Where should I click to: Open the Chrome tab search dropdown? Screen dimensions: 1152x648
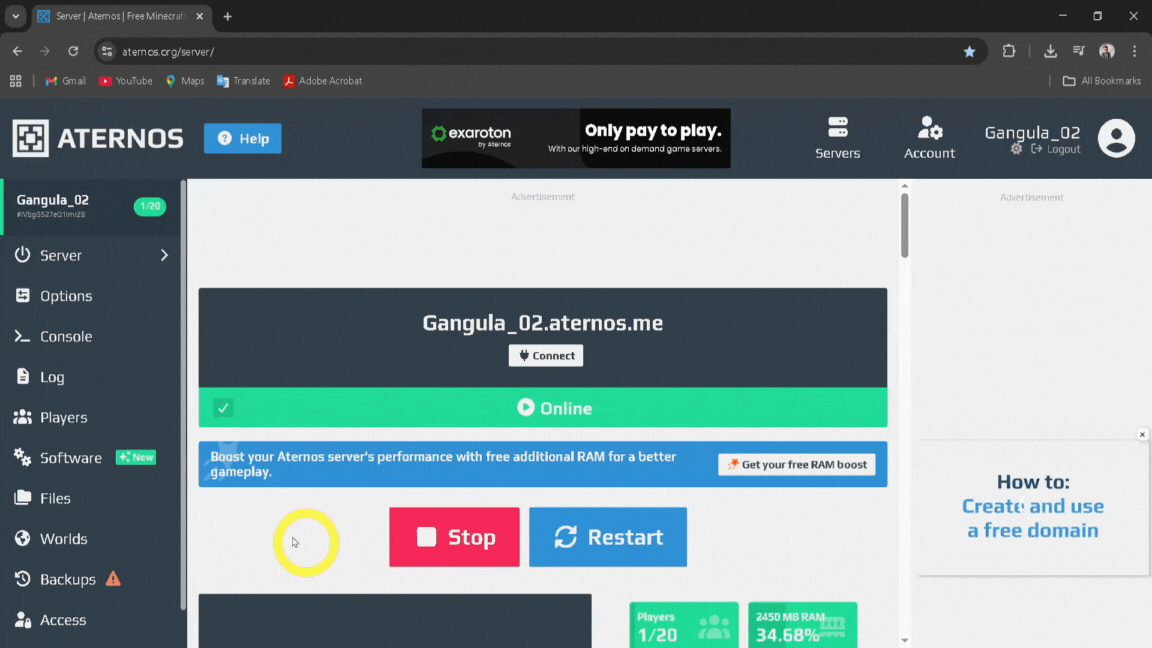pos(15,17)
